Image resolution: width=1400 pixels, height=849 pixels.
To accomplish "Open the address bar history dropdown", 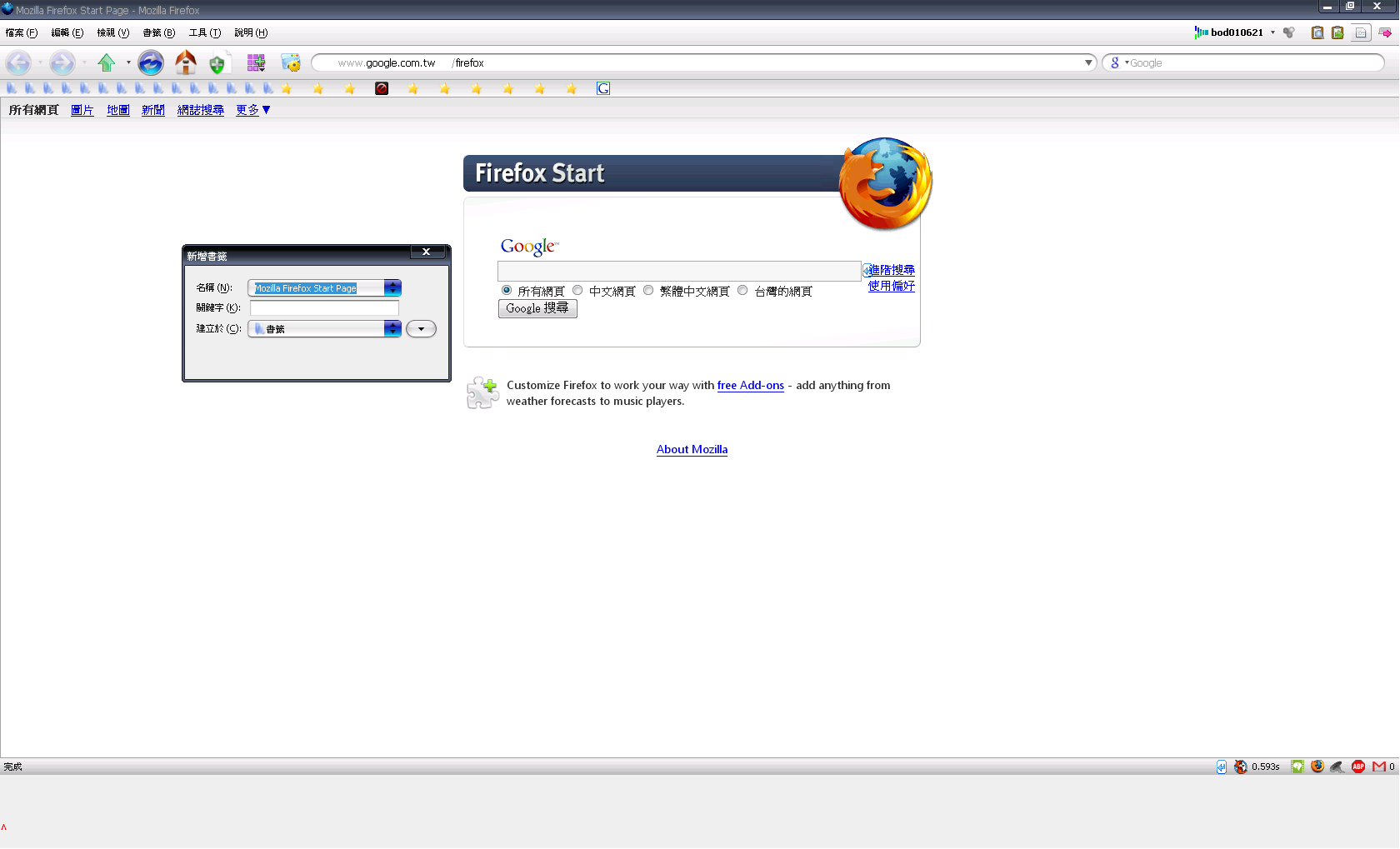I will (1088, 62).
